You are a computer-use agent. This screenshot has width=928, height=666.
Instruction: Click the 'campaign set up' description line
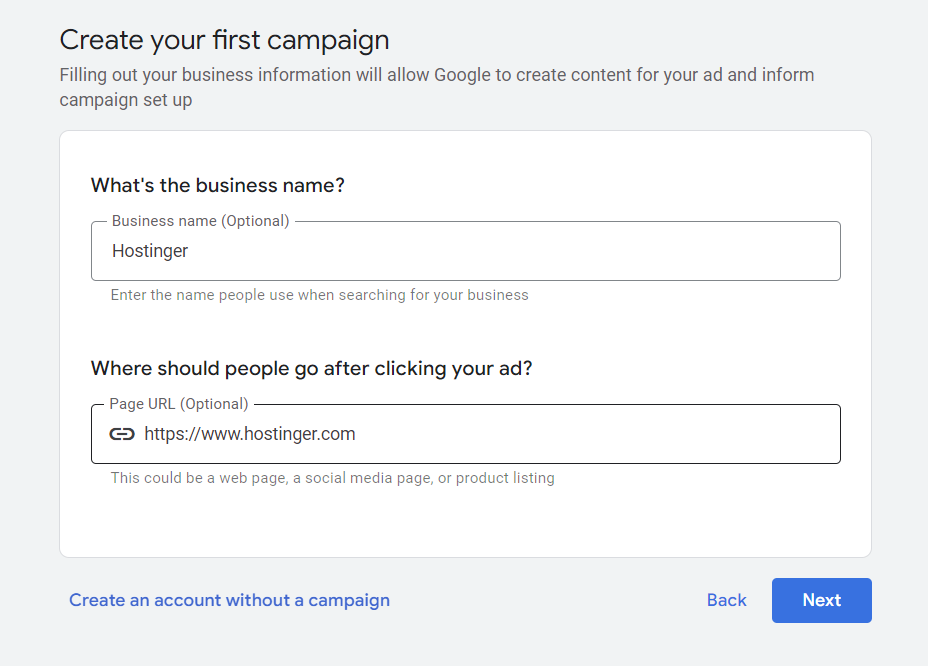click(x=125, y=100)
